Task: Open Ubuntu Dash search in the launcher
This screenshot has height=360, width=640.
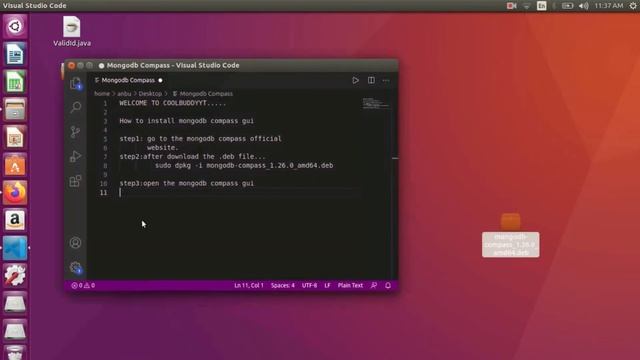Action: click(x=15, y=27)
